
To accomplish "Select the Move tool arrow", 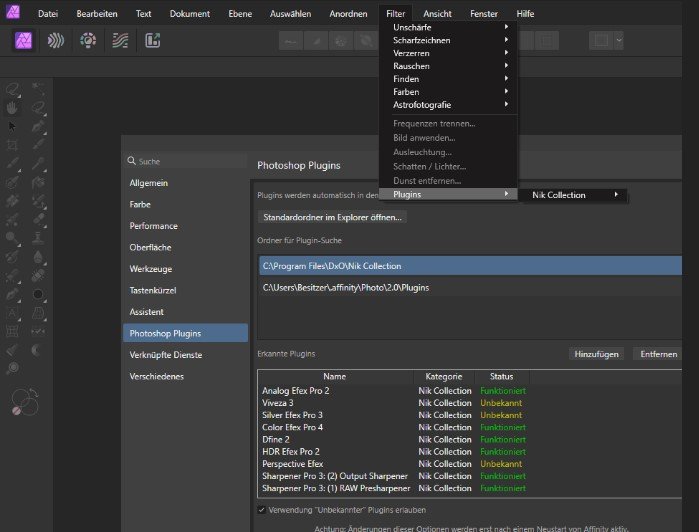I will point(12,126).
